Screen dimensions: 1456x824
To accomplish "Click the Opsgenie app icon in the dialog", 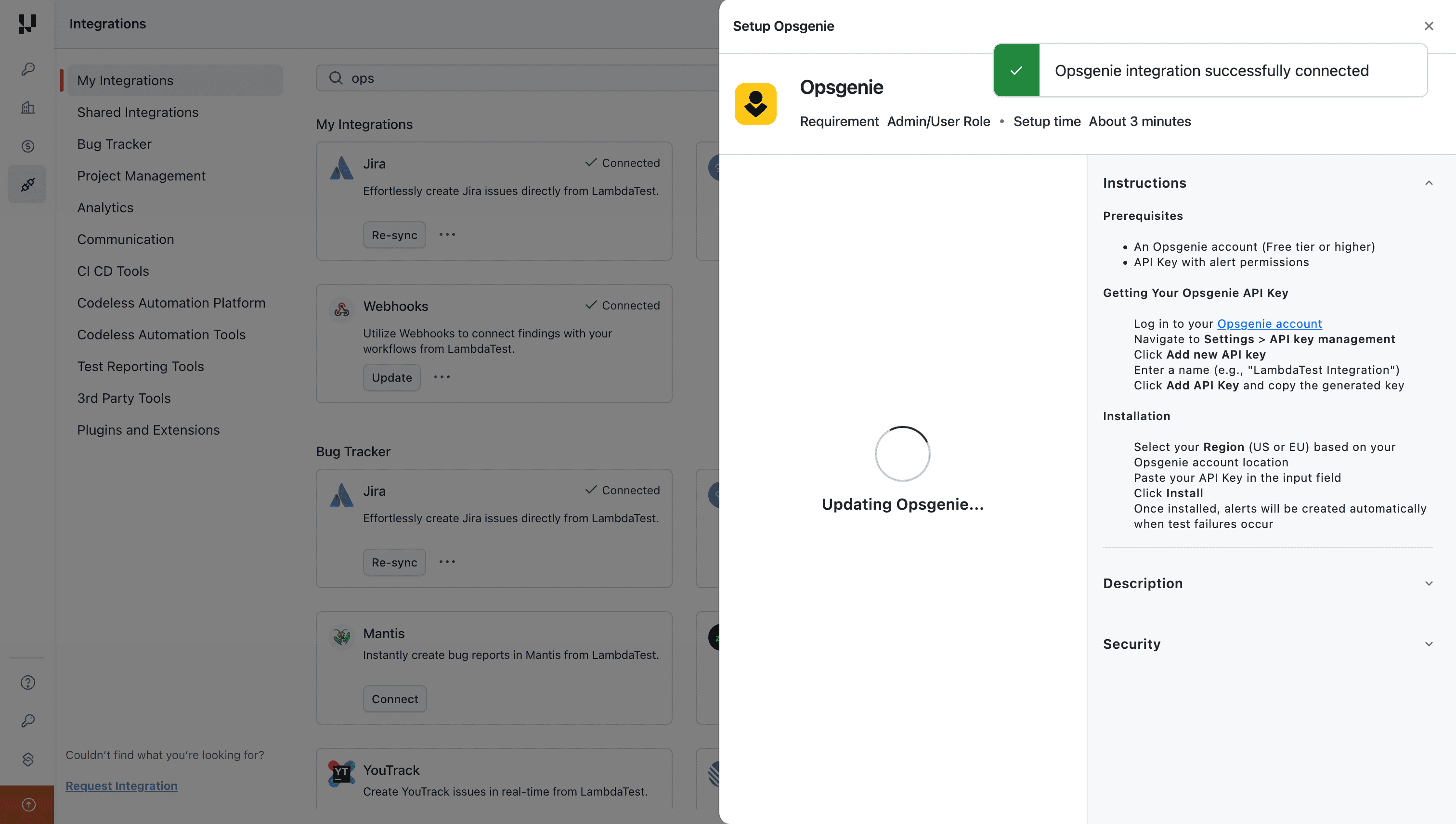I will 755,103.
